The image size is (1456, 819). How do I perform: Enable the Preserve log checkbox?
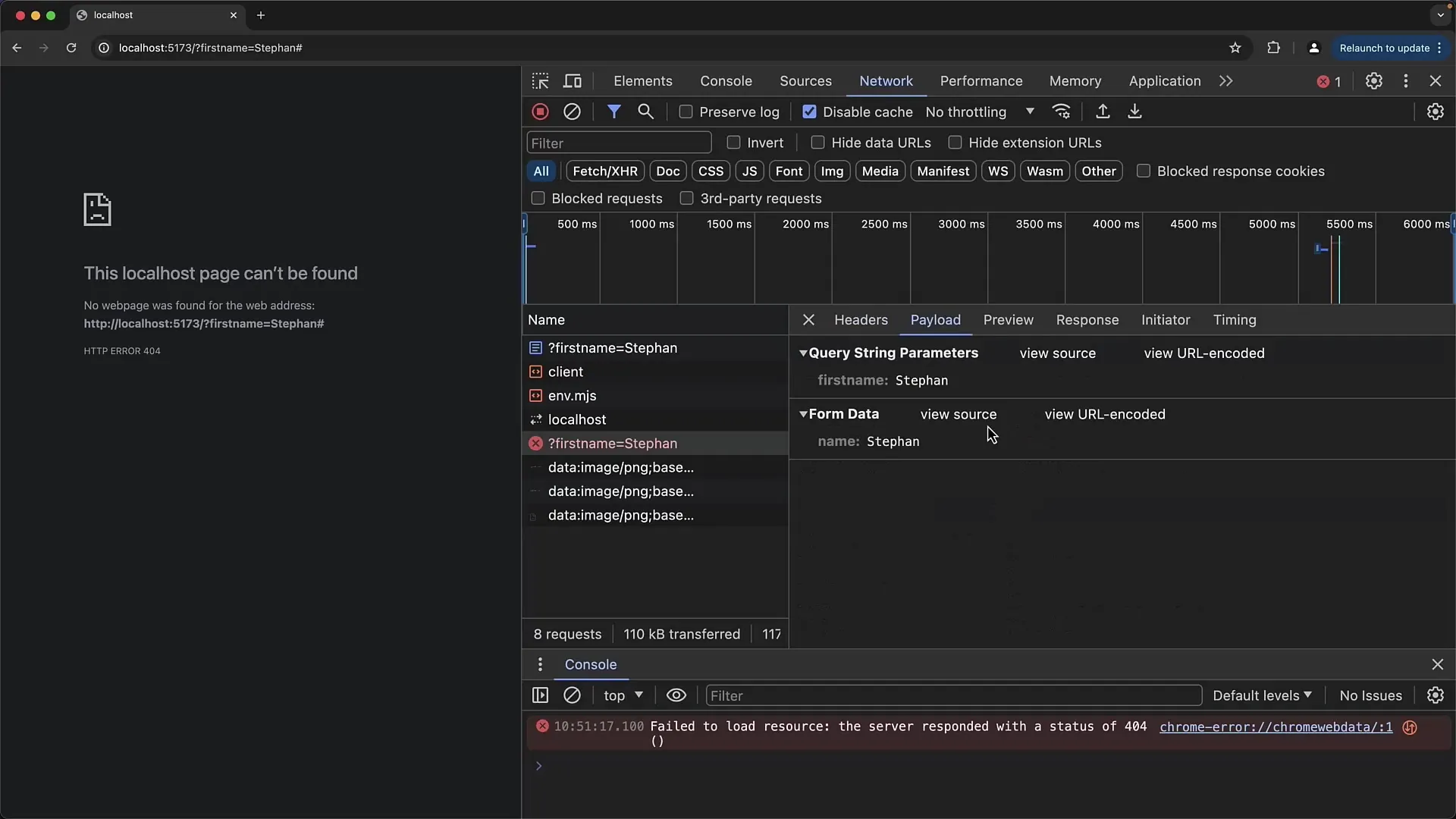(x=686, y=111)
